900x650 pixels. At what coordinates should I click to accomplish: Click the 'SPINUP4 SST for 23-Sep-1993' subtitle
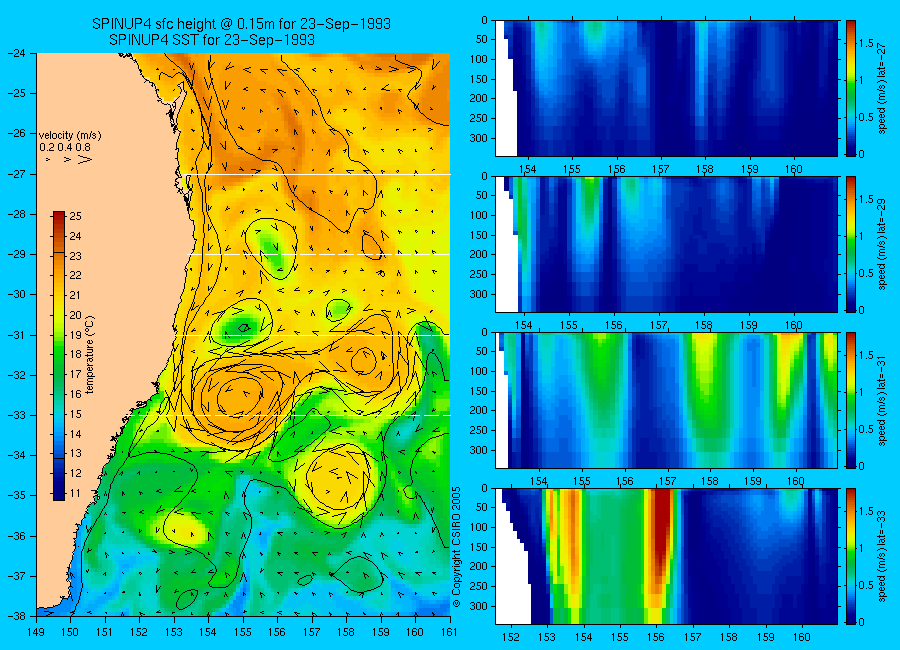(x=212, y=40)
